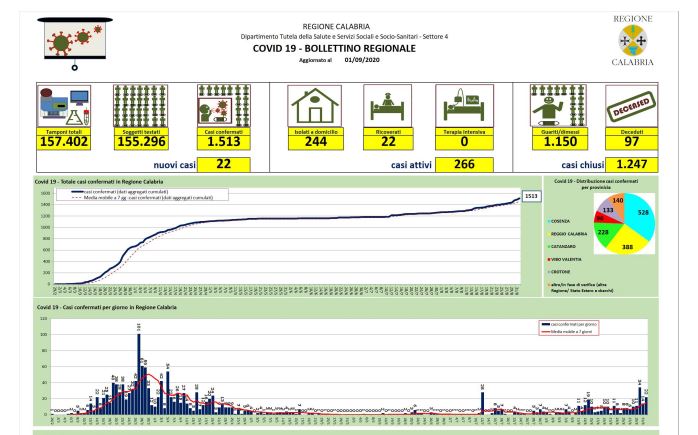The image size is (698, 435).
Task: Click the Soggetti testati people grid icon
Action: (x=140, y=106)
